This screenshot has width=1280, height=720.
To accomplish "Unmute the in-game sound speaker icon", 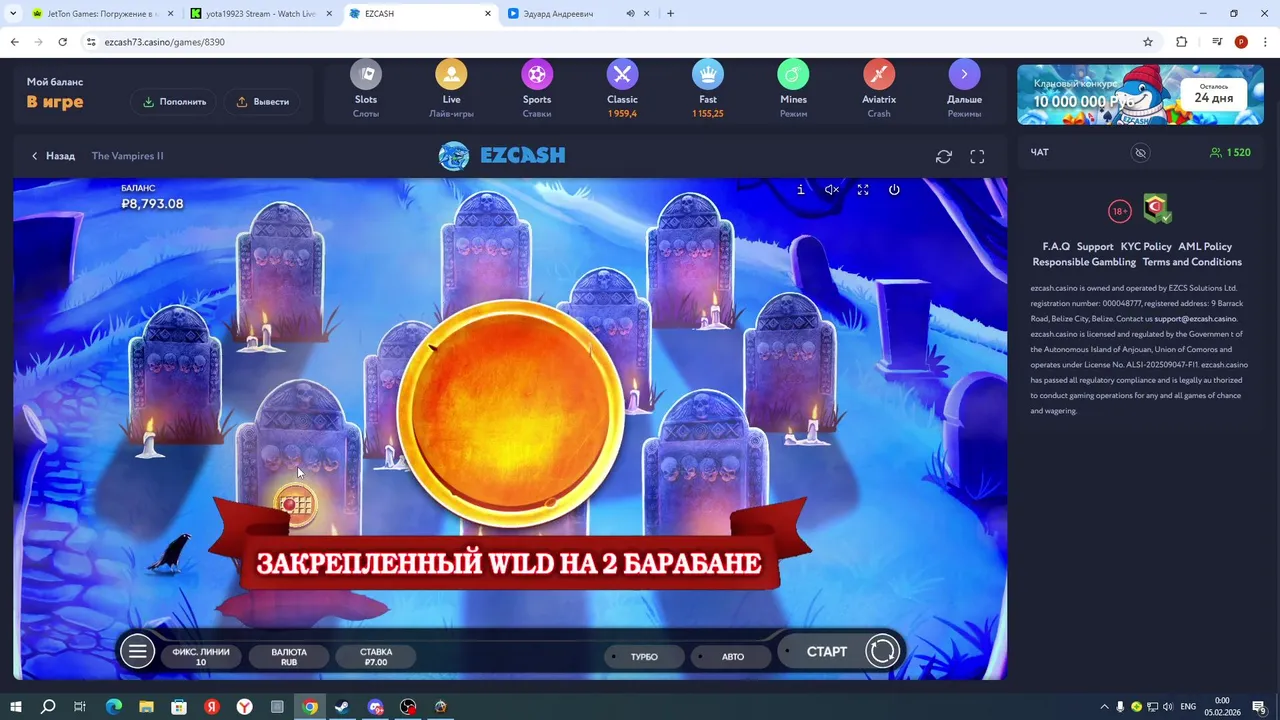I will 831,190.
